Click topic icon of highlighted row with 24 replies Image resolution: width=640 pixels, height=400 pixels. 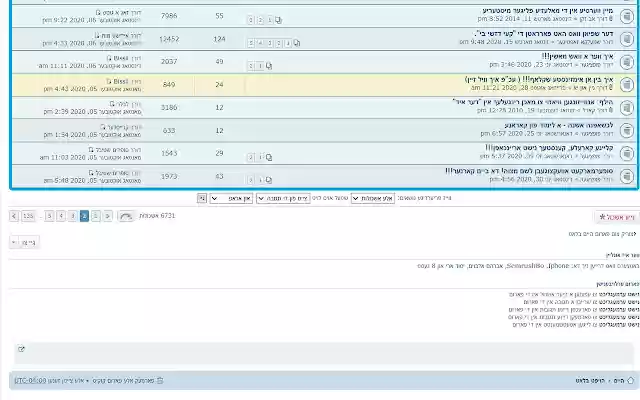point(627,85)
